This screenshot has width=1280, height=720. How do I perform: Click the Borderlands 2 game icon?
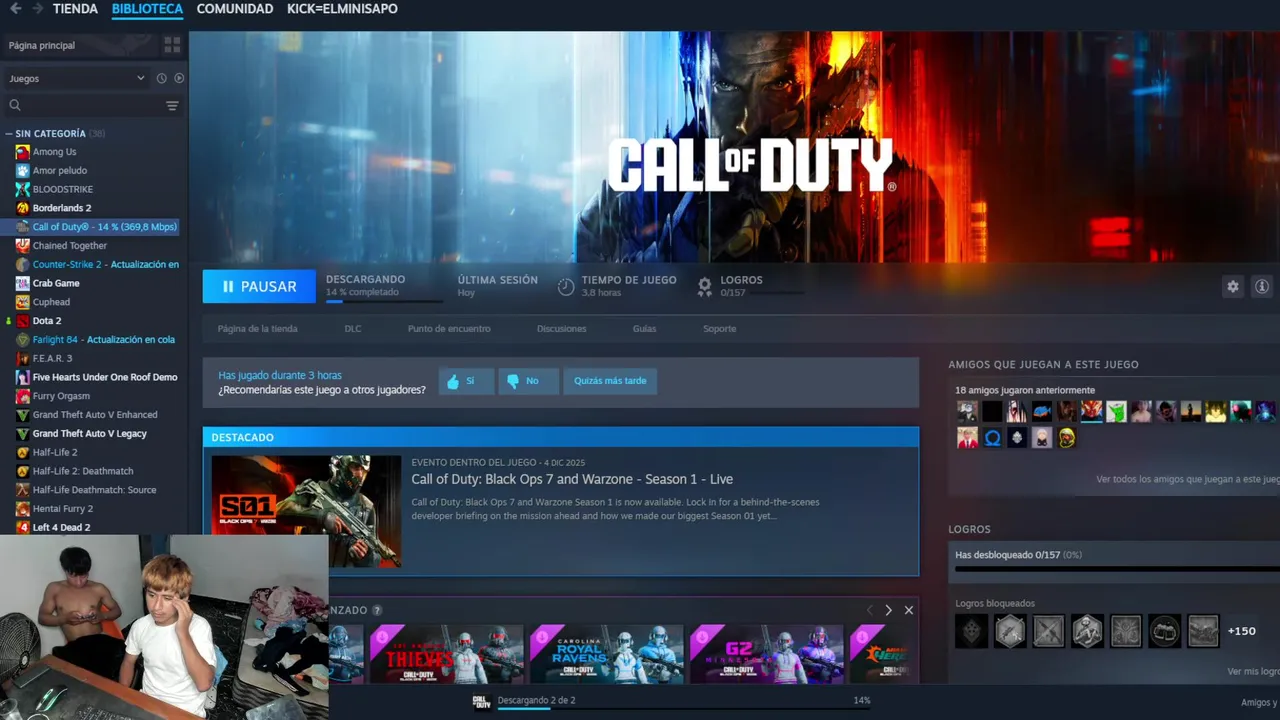pyautogui.click(x=23, y=208)
